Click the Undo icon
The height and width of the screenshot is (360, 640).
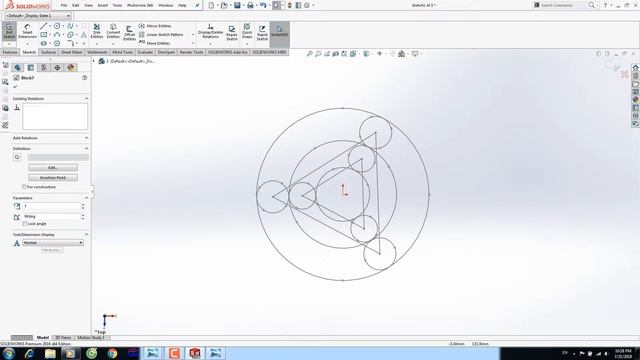pos(263,5)
